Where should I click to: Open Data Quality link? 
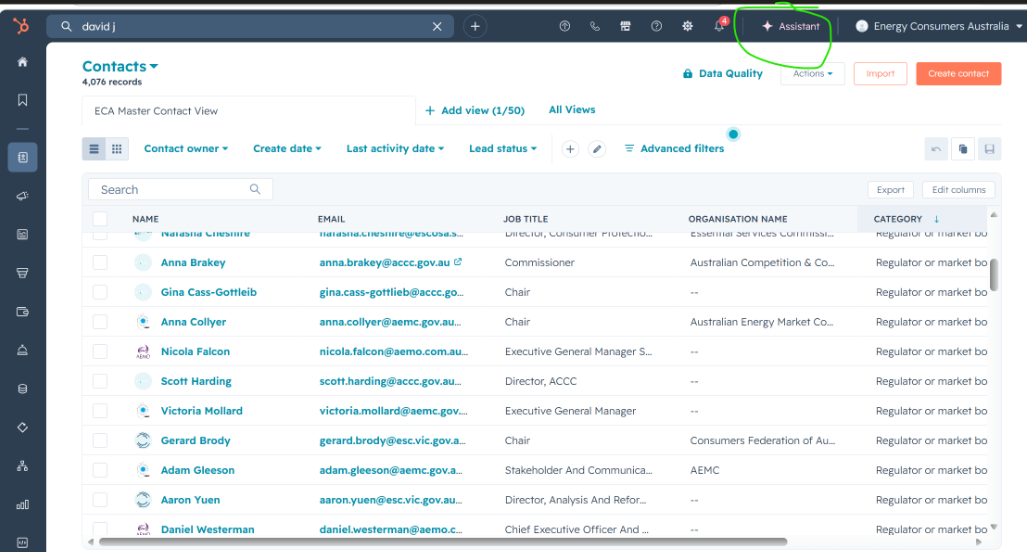(722, 73)
